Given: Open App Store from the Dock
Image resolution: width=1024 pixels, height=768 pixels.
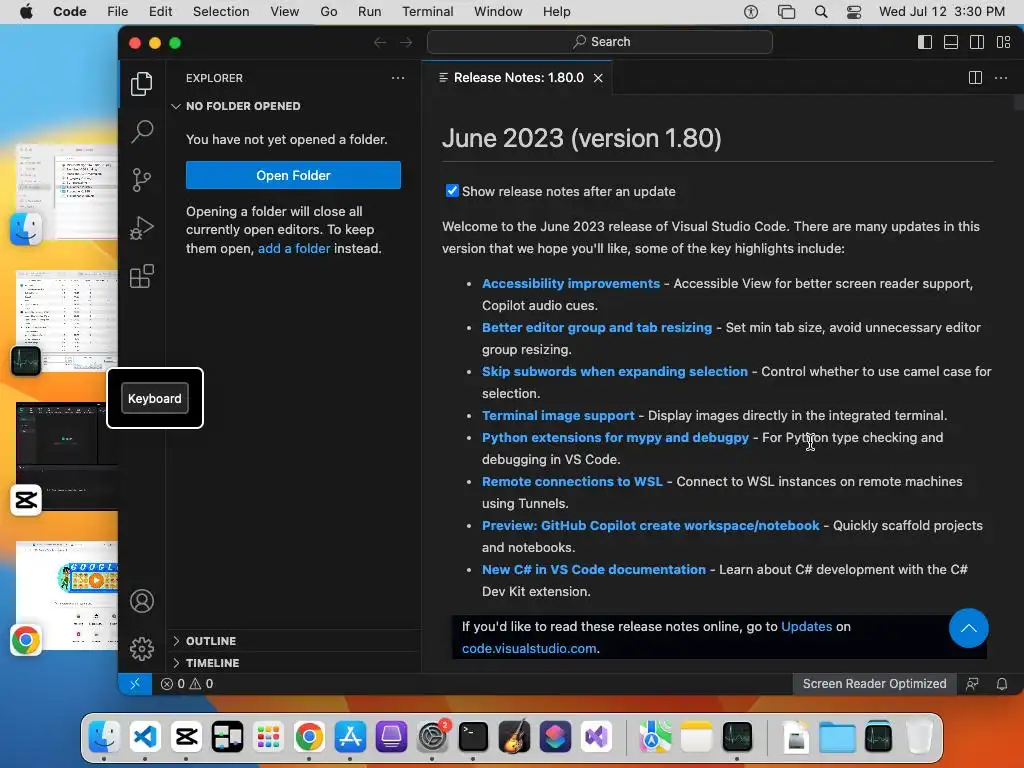Looking at the screenshot, I should [350, 737].
